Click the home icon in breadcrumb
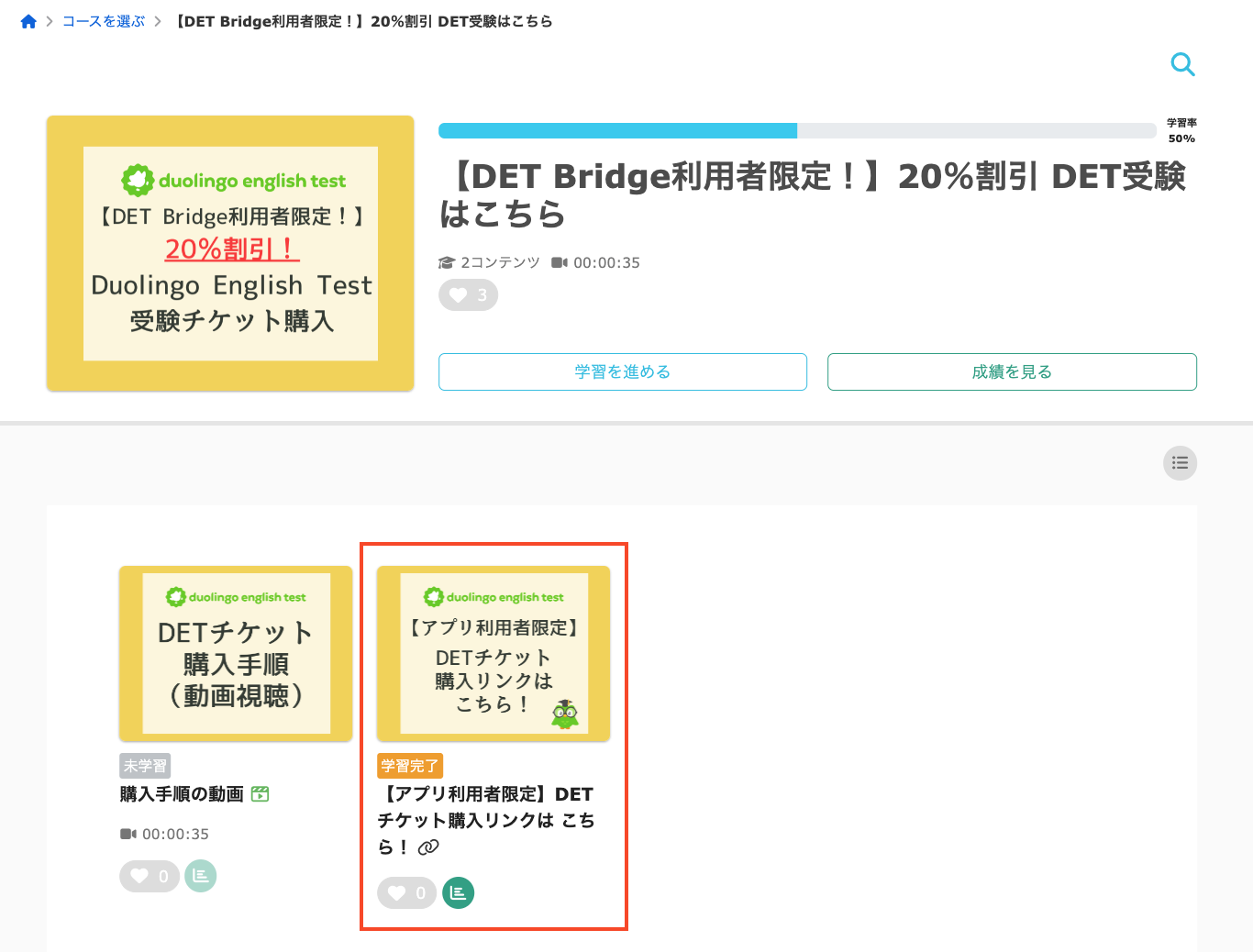The image size is (1253, 952). point(28,21)
